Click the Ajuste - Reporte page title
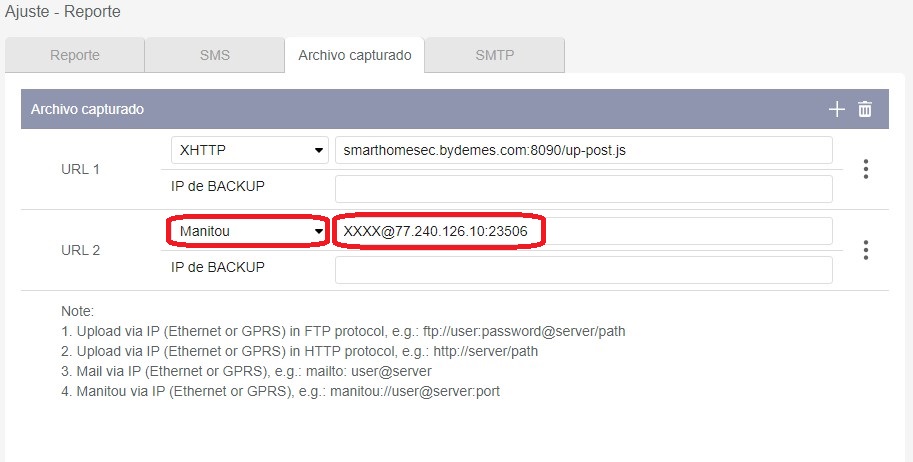913x462 pixels. (63, 12)
